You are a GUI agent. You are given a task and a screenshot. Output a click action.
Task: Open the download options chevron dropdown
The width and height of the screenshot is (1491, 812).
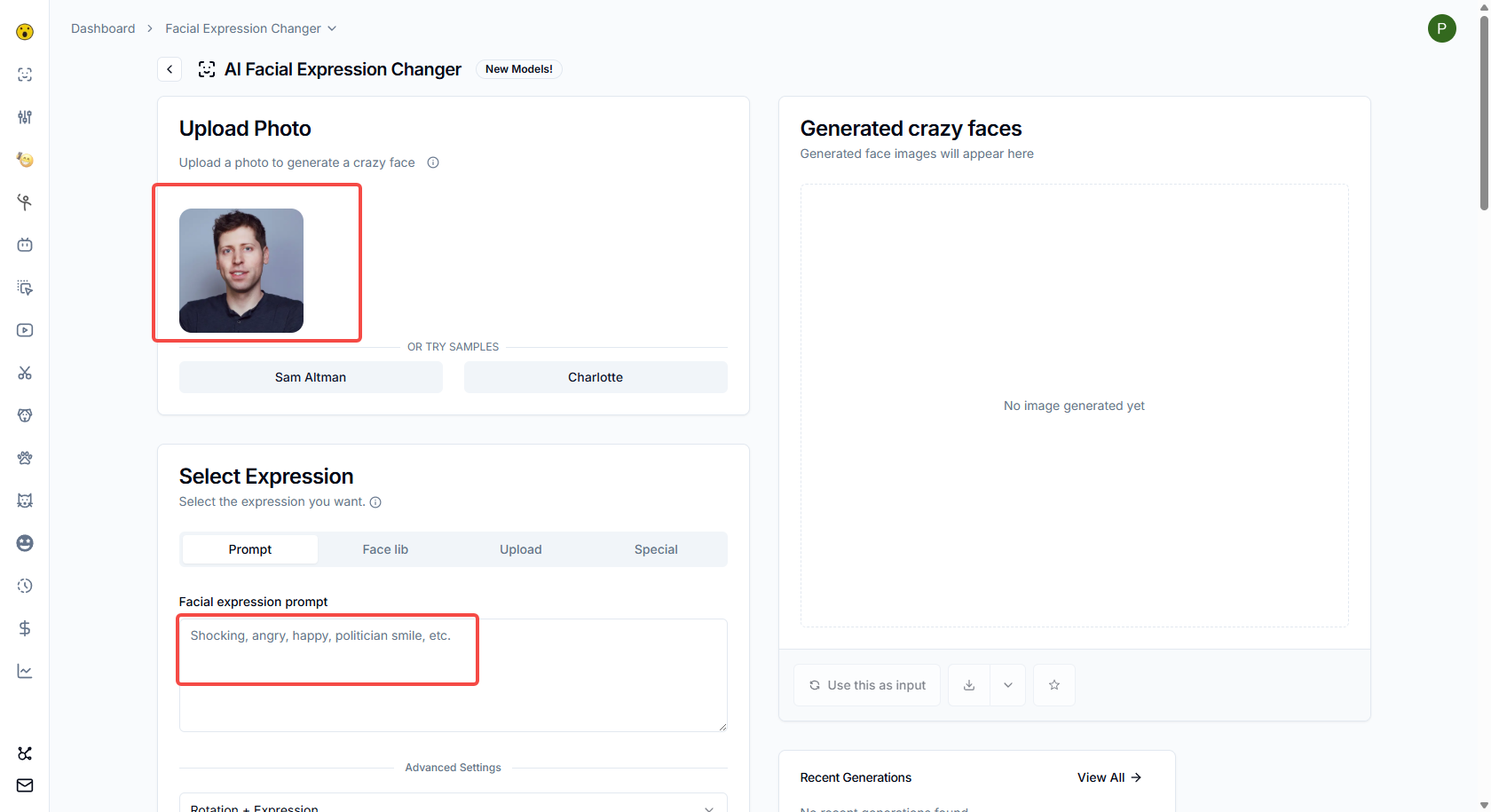point(1008,685)
